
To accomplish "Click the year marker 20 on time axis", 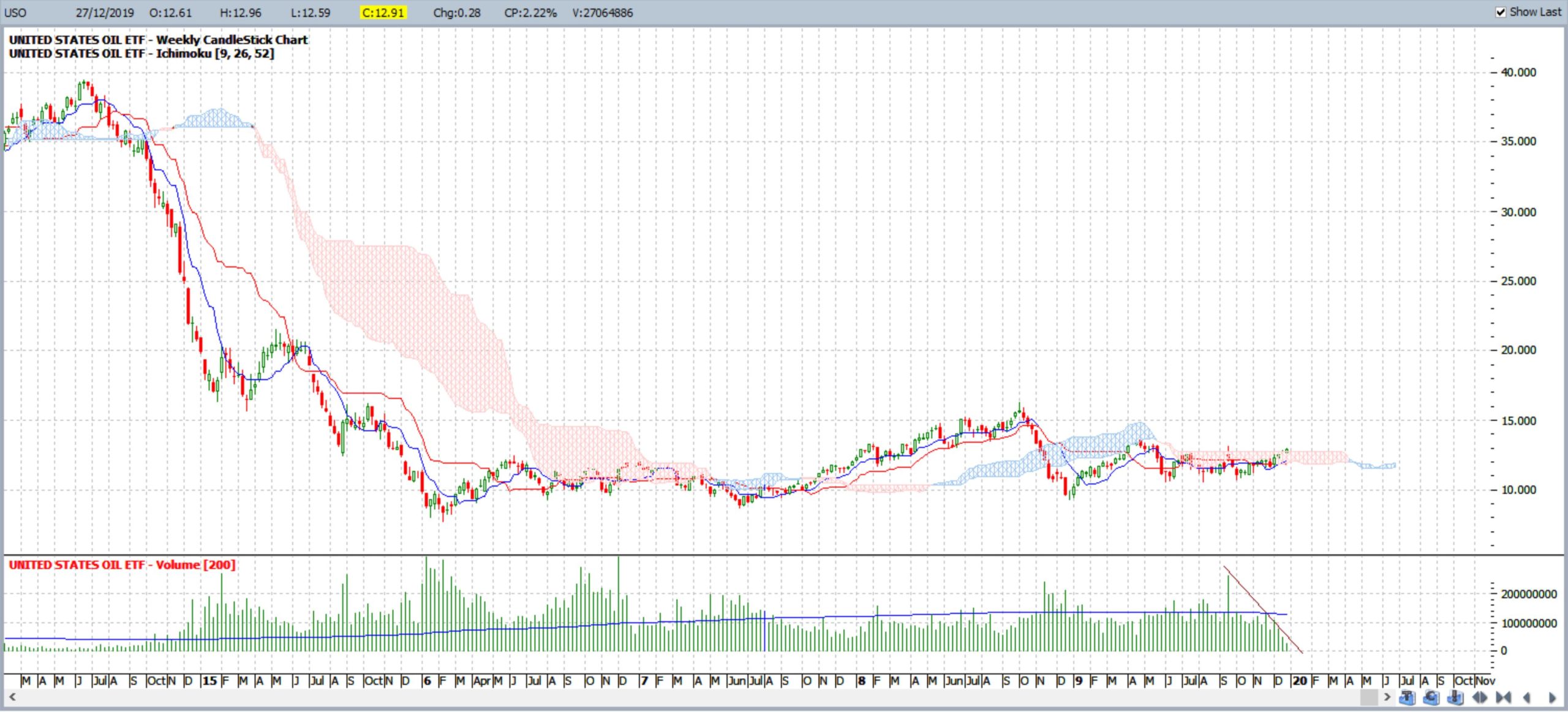I will coord(1300,681).
